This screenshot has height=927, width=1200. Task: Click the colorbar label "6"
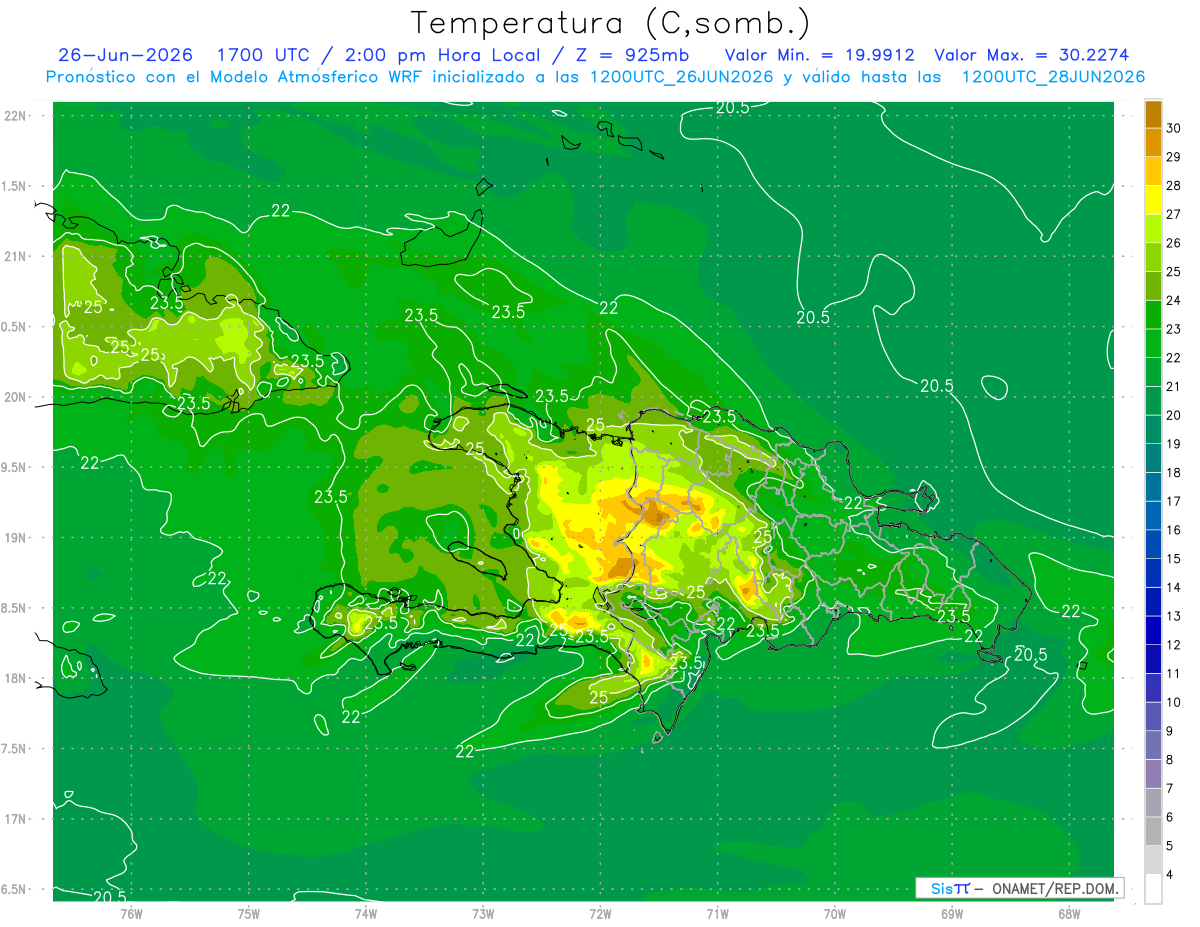[1171, 818]
